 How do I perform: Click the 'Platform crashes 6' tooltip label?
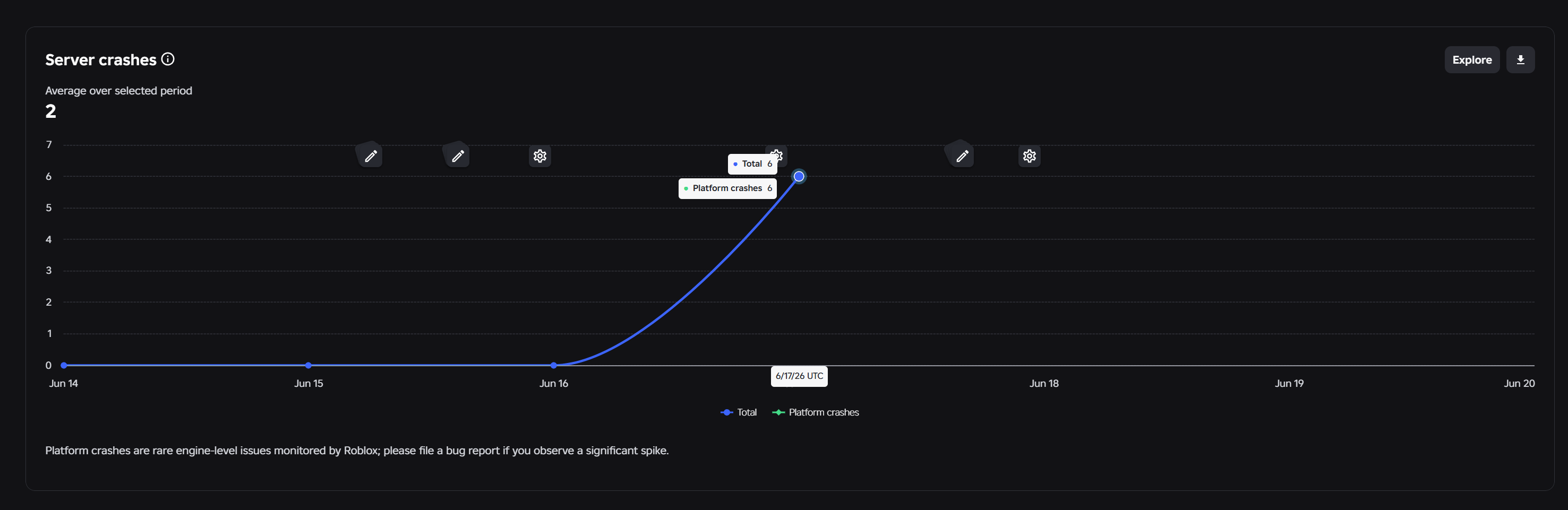[x=727, y=188]
